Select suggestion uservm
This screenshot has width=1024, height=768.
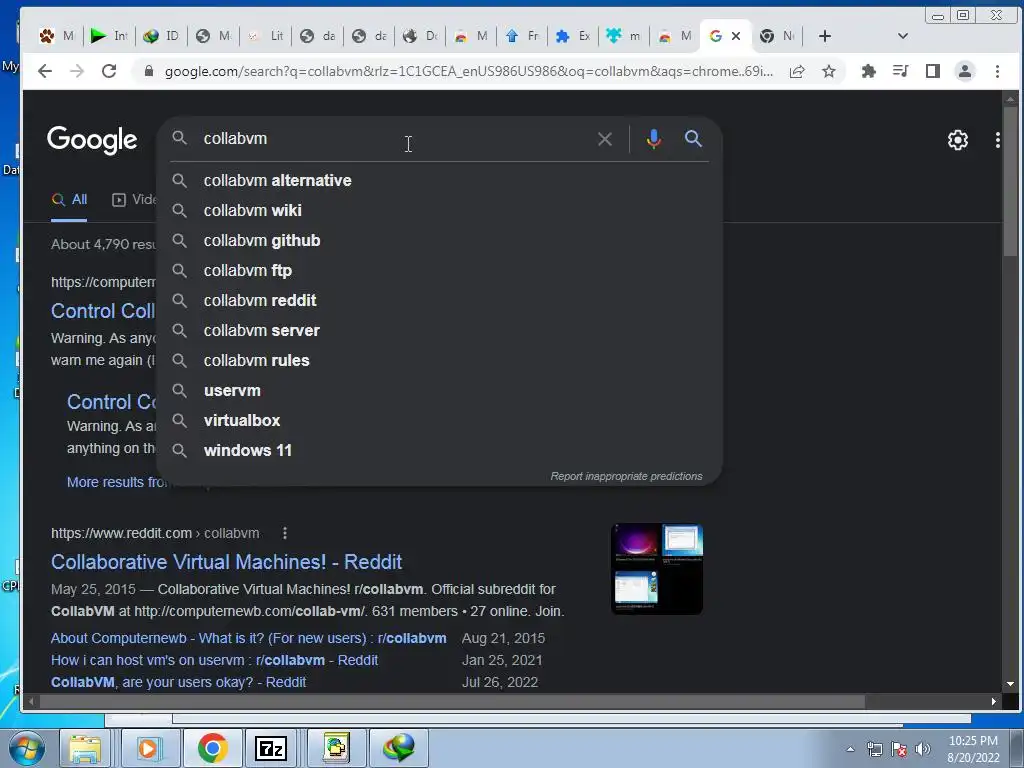click(439, 391)
